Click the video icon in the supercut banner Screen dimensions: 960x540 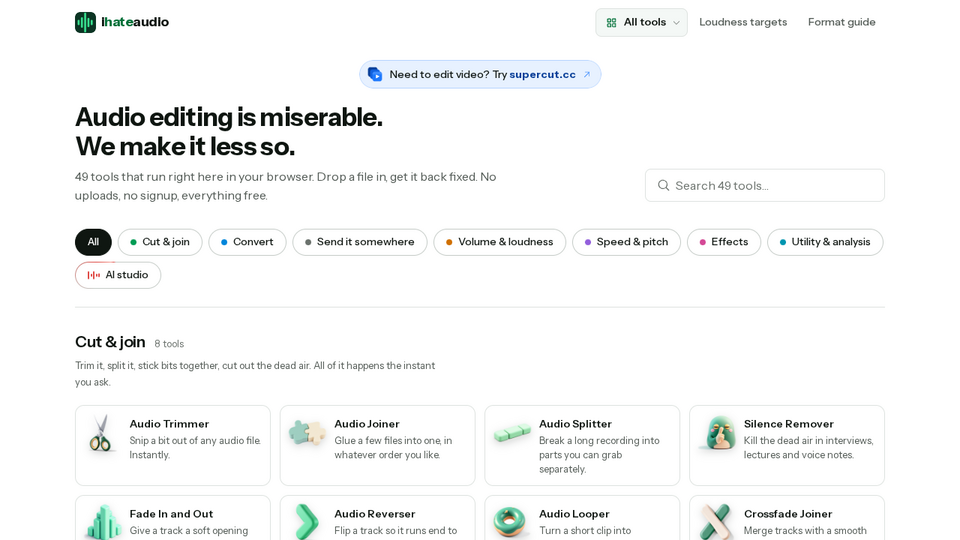tap(375, 74)
